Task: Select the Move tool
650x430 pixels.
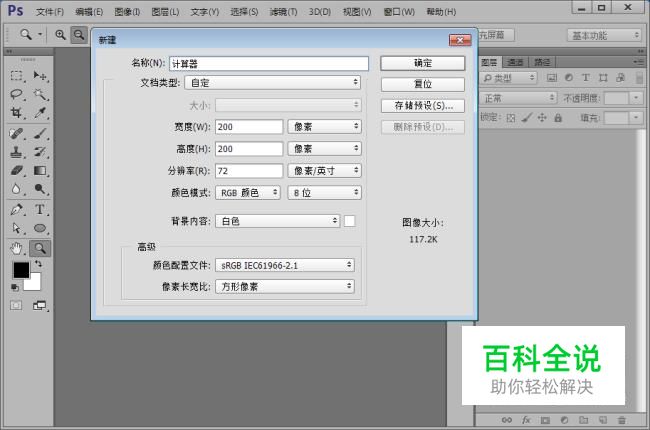Action: pos(40,75)
